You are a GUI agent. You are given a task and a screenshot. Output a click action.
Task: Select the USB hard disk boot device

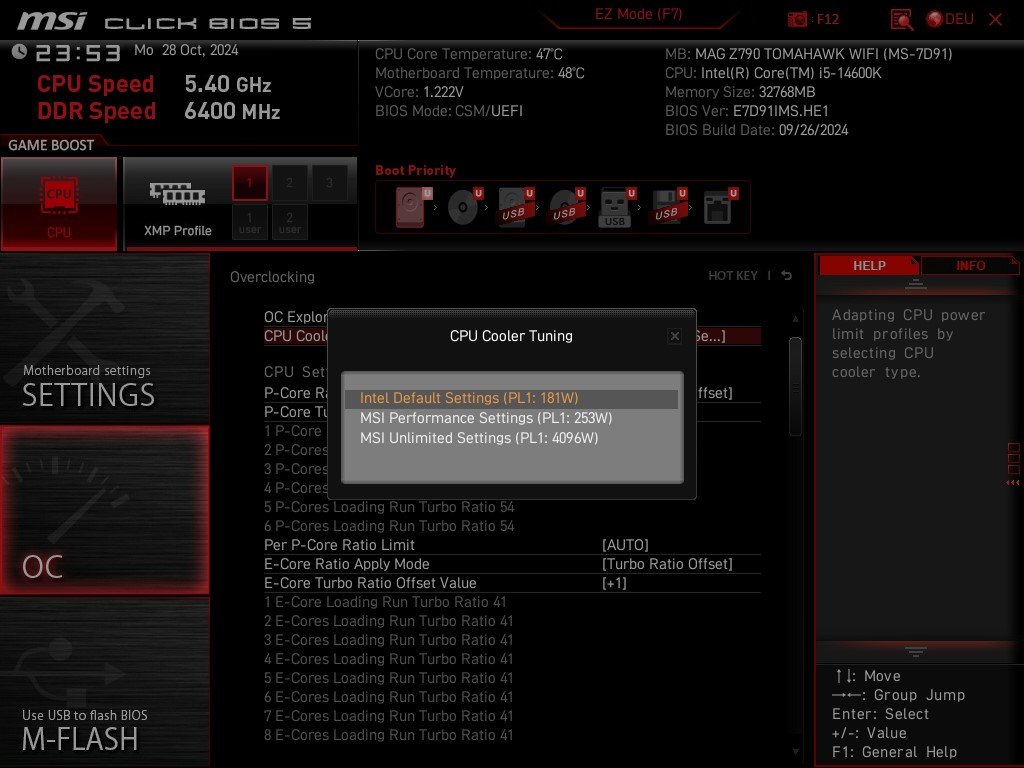(515, 207)
